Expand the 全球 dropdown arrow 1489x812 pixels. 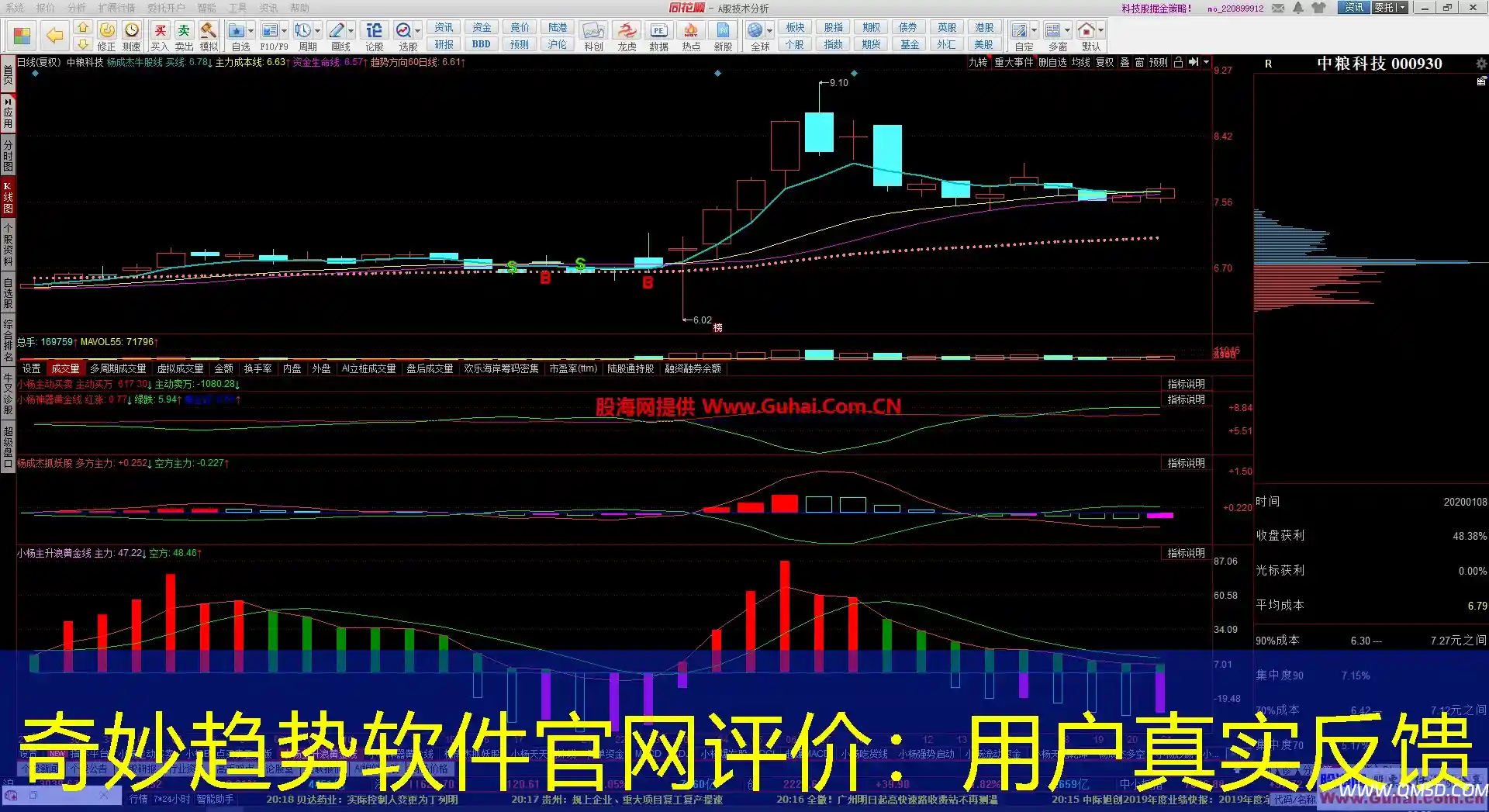[x=769, y=31]
